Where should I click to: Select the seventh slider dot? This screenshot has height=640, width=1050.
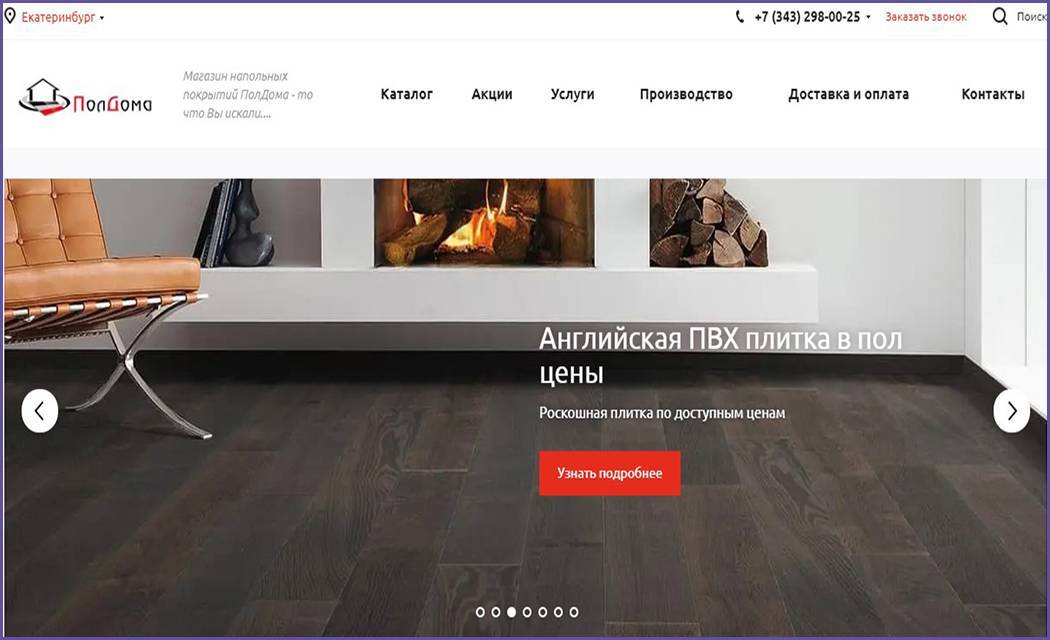coord(574,612)
